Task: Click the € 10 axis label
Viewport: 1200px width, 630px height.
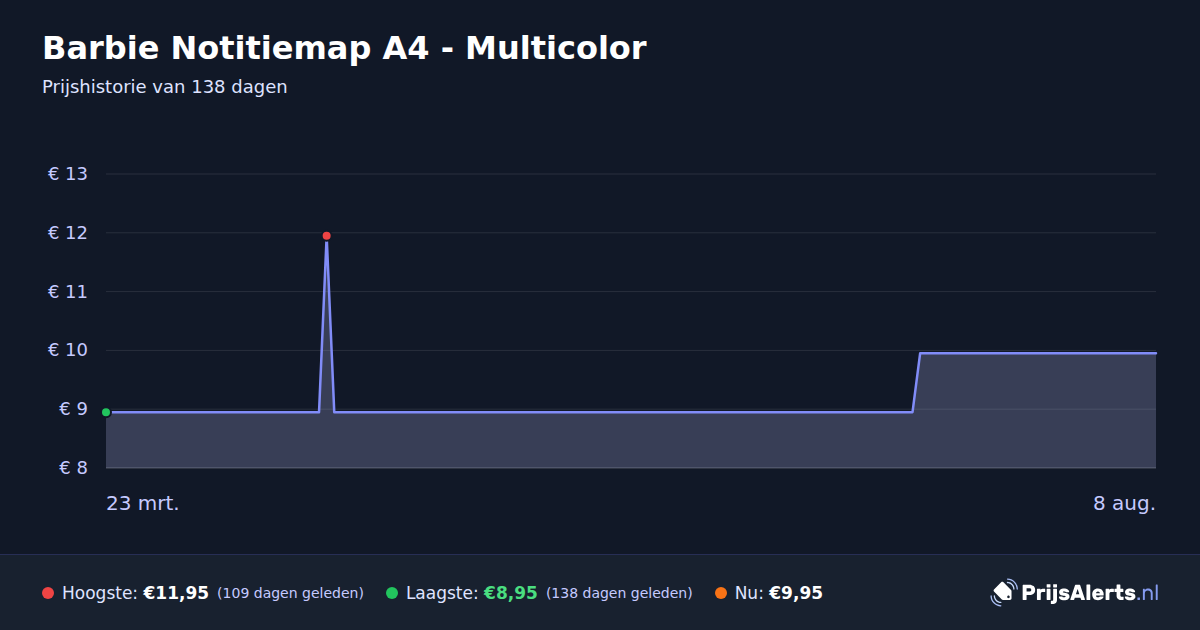Action: click(x=68, y=350)
